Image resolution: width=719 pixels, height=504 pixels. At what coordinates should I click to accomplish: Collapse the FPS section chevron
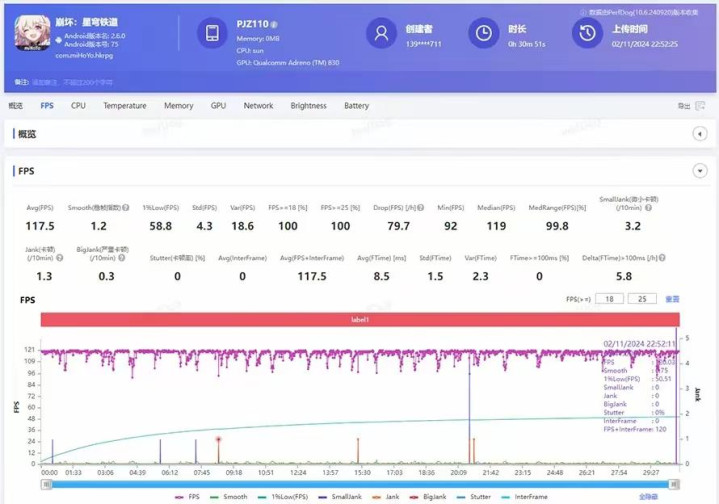coord(700,171)
